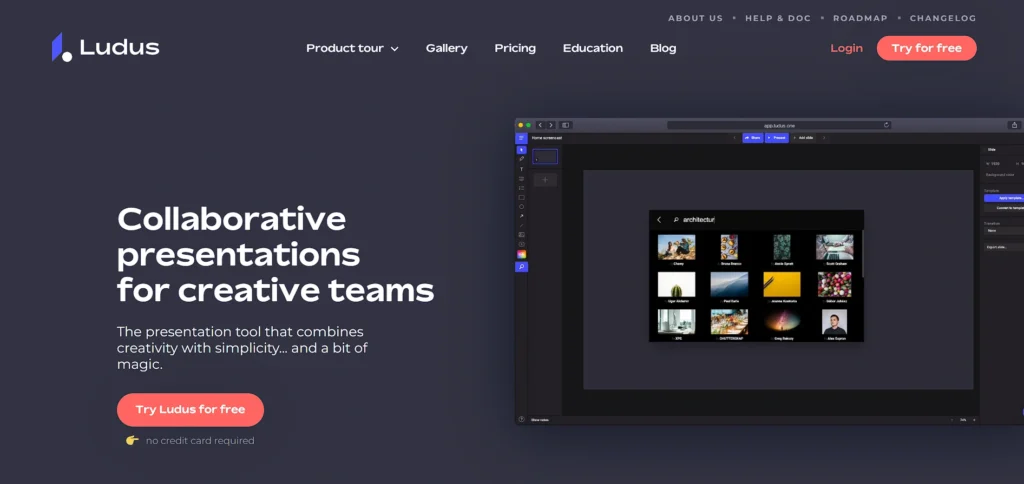Open the Gallery page
1024x484 pixels.
pos(447,48)
